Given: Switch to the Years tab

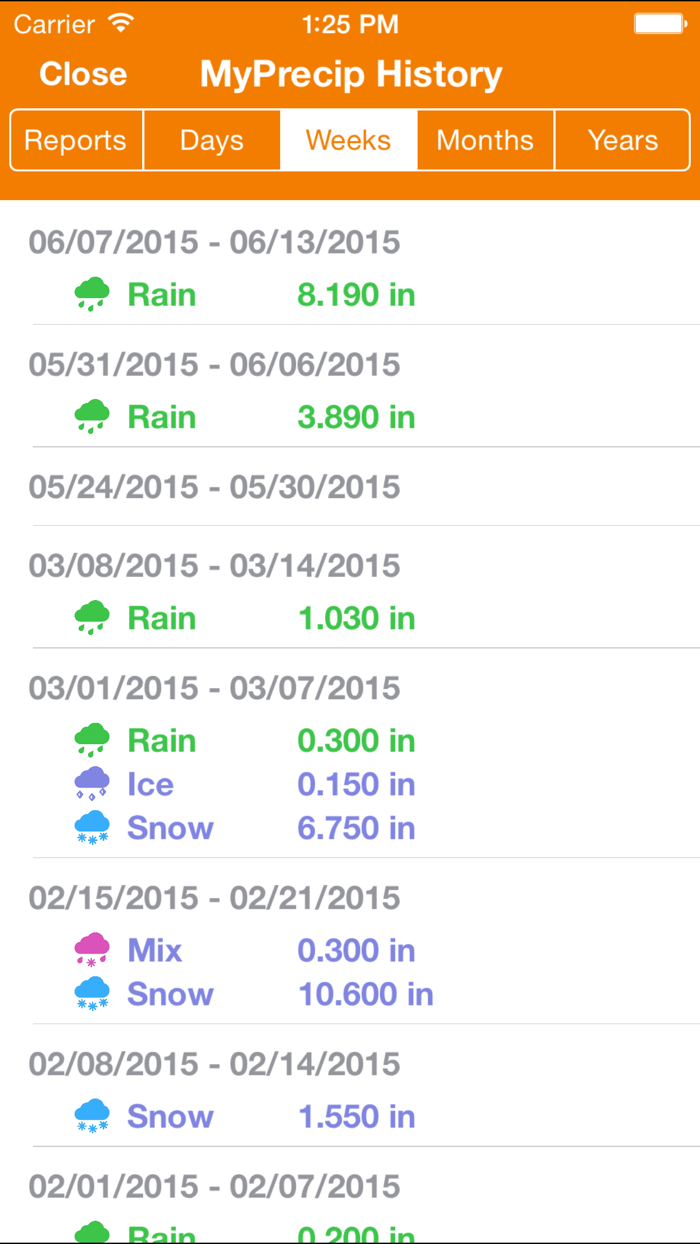Looking at the screenshot, I should [x=622, y=140].
